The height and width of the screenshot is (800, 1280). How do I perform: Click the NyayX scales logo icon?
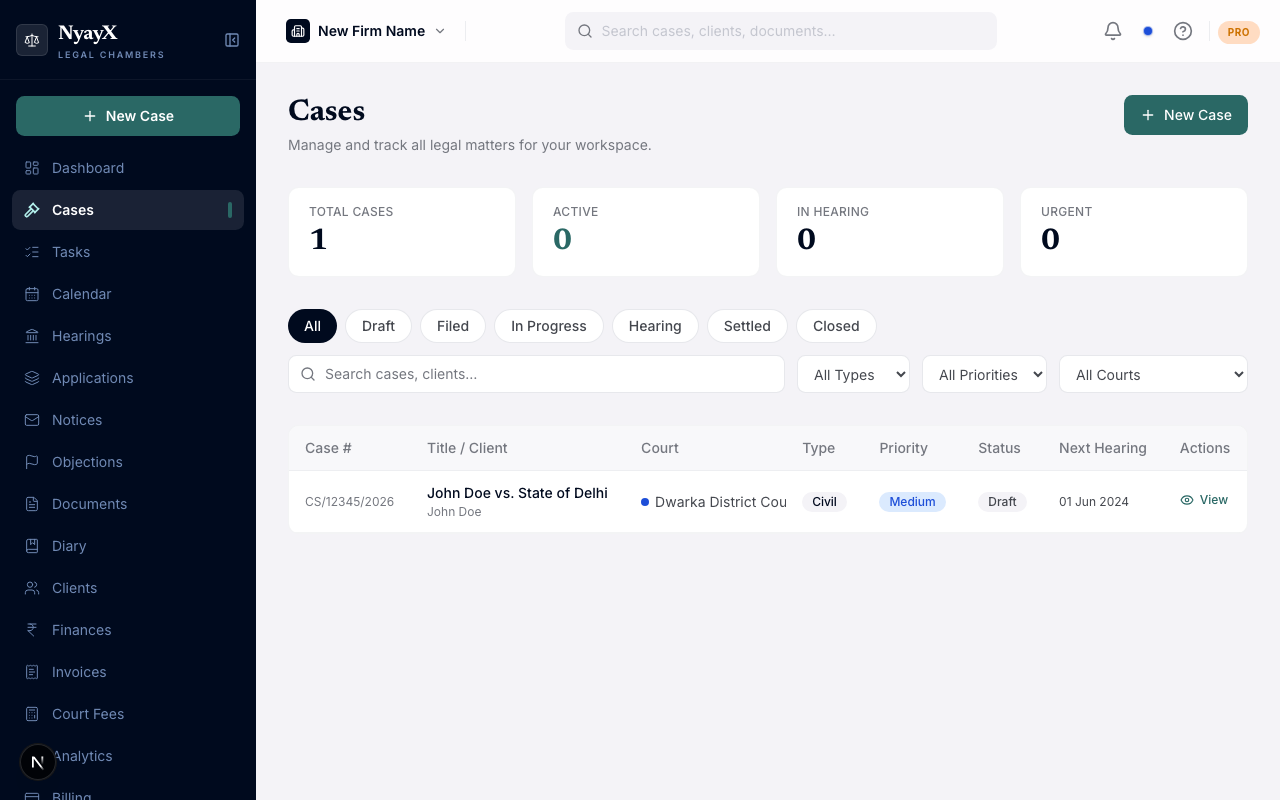32,40
